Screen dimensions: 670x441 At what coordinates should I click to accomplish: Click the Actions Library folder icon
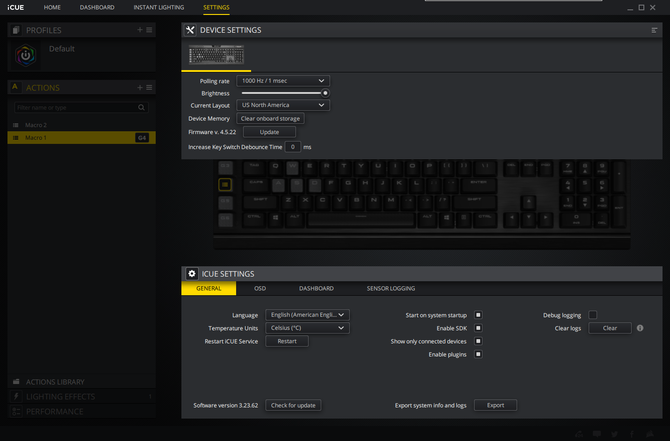pyautogui.click(x=16, y=382)
